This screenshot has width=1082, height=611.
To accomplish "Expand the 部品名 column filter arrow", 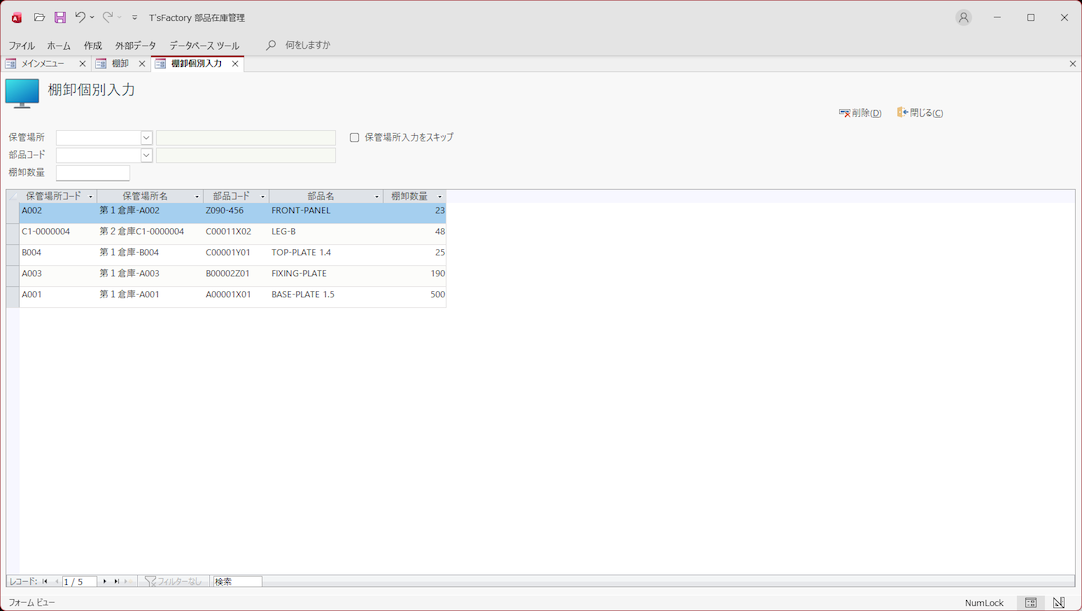I will [377, 197].
